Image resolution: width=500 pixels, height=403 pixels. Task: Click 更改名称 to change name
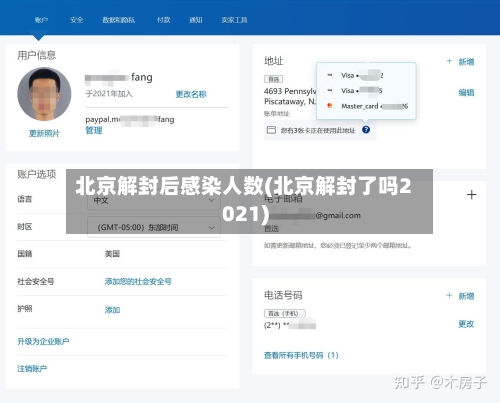[191, 94]
